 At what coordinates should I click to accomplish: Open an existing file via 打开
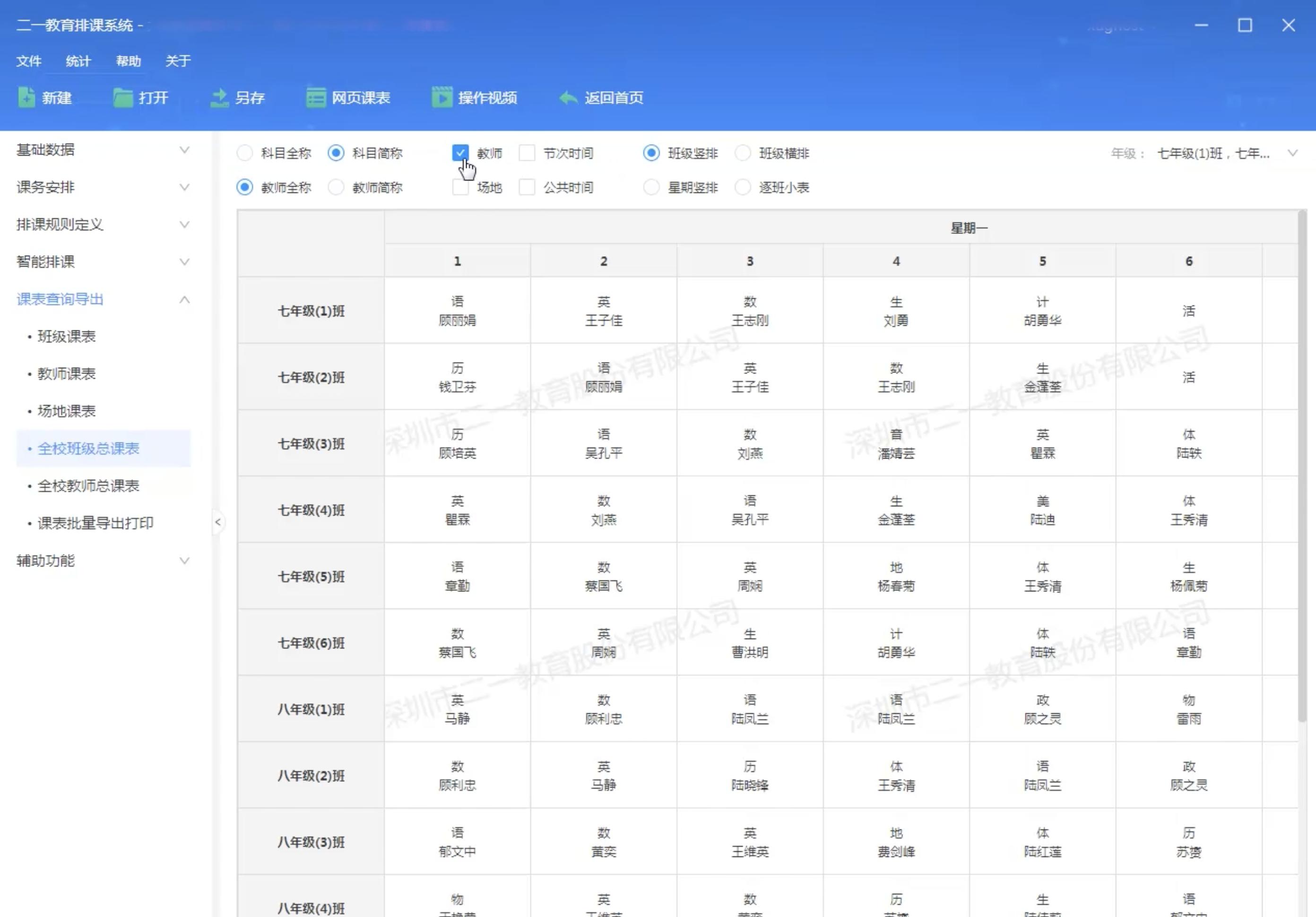pos(141,97)
